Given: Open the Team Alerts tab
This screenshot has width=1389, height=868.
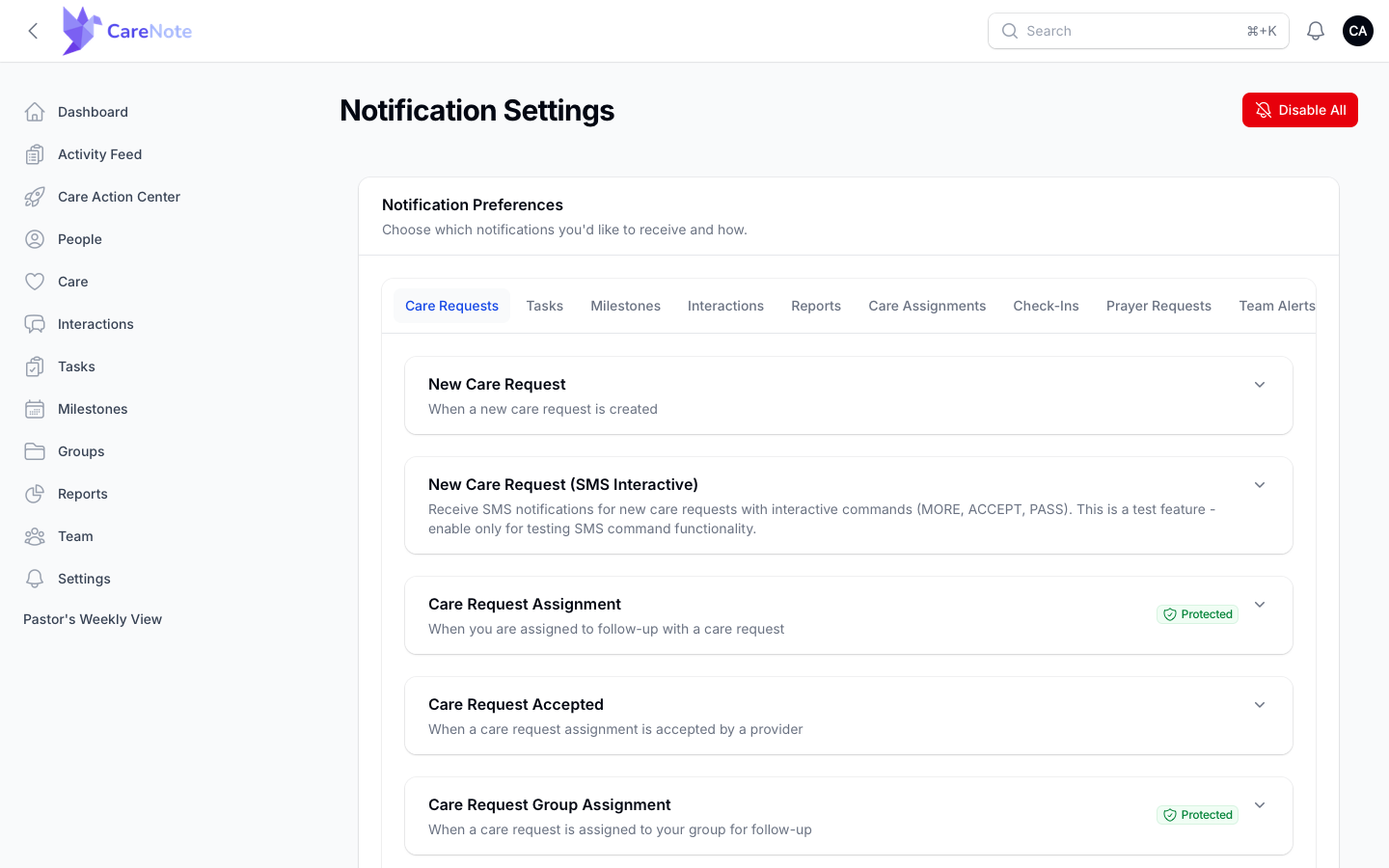Looking at the screenshot, I should (1276, 306).
